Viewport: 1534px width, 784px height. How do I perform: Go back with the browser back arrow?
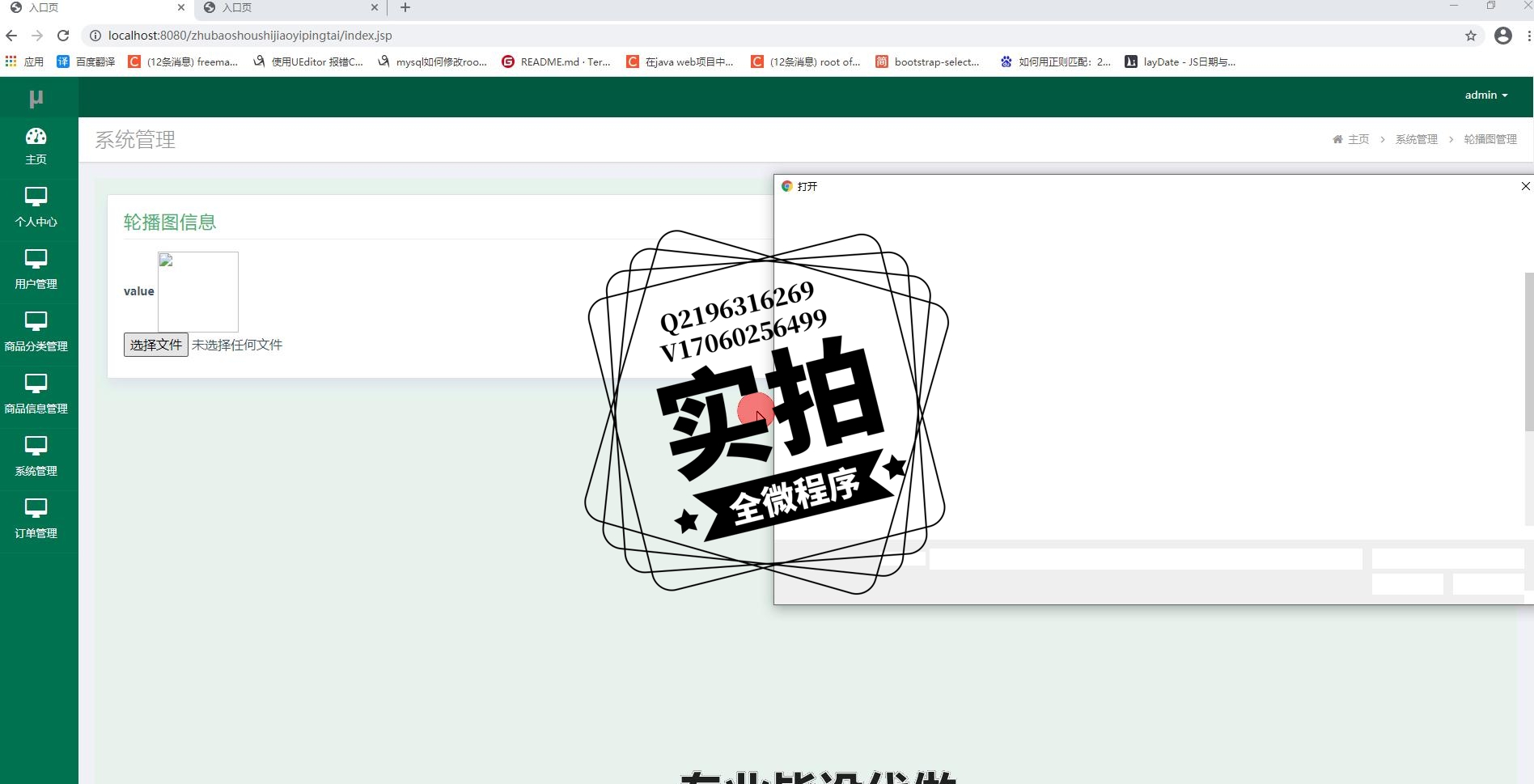pyautogui.click(x=11, y=36)
